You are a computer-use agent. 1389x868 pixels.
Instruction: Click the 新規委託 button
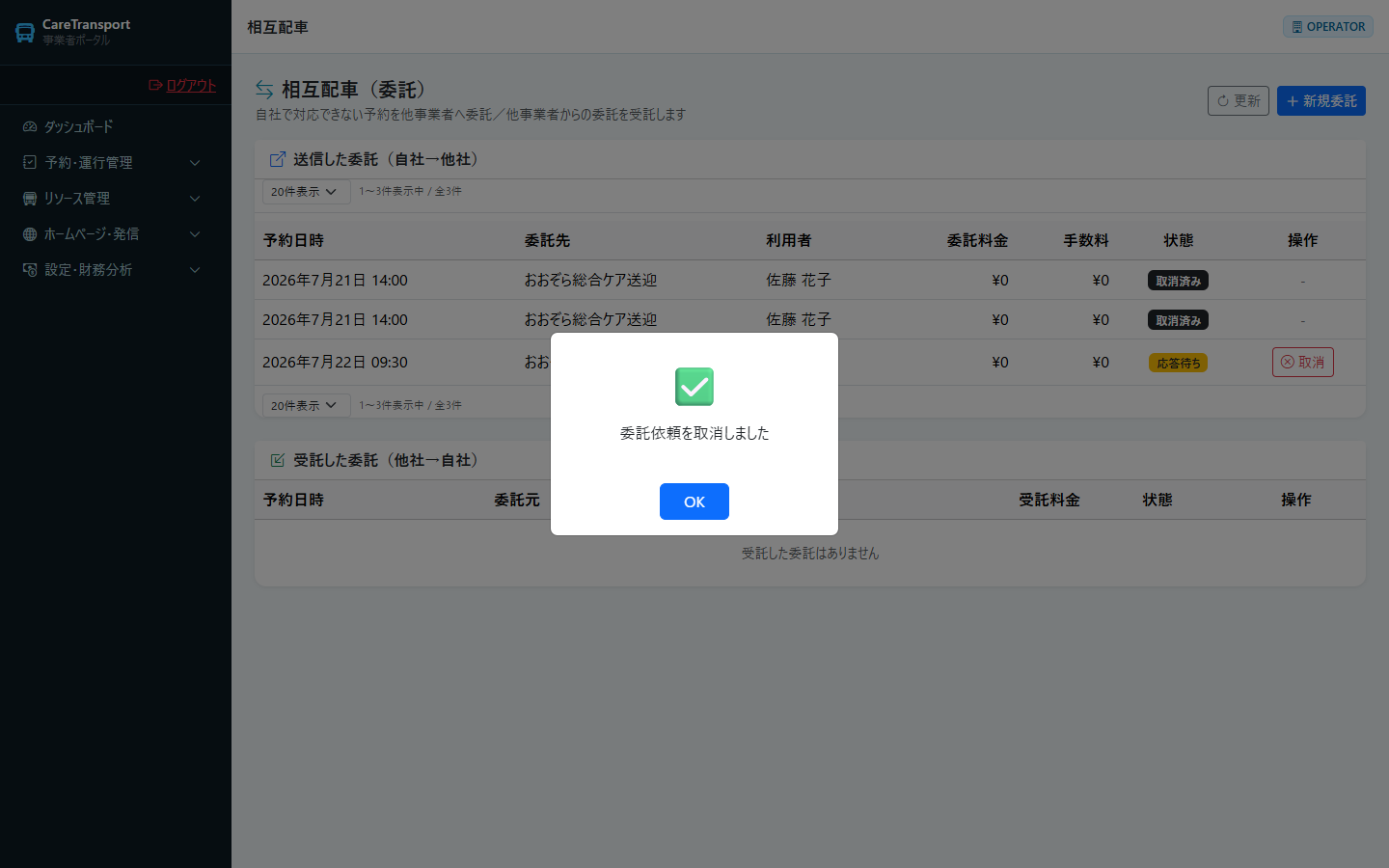[1321, 100]
